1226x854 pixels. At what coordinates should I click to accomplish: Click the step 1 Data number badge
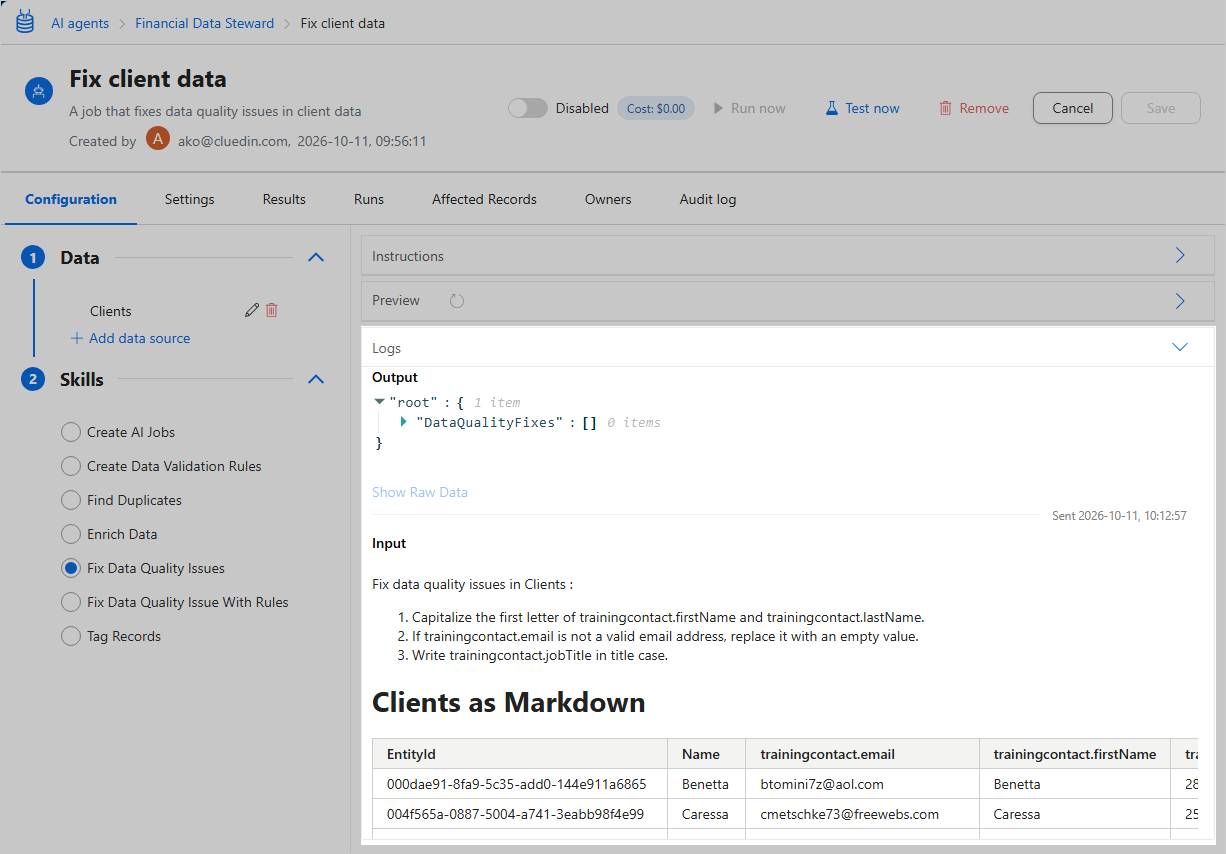click(x=33, y=258)
